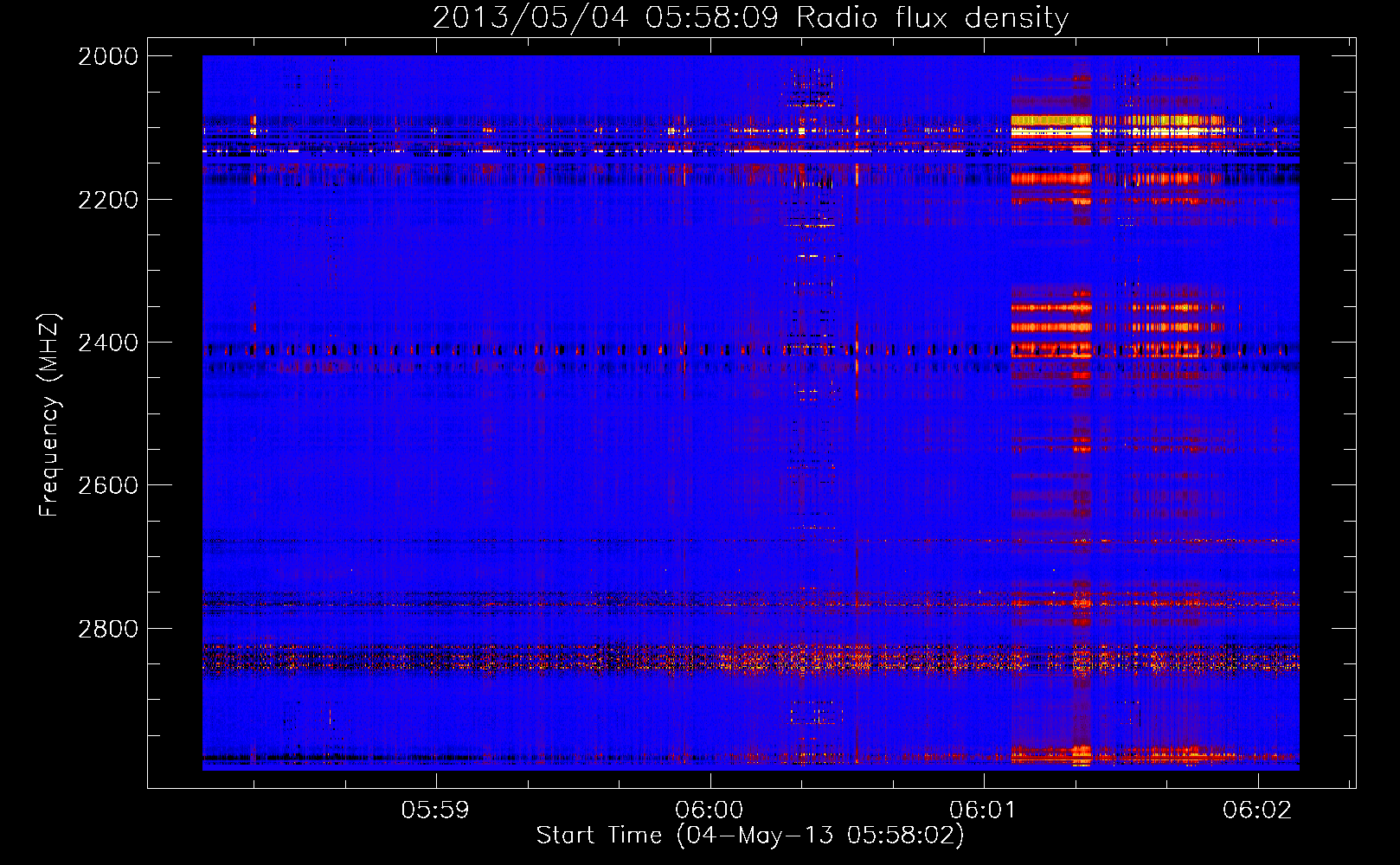Image resolution: width=1400 pixels, height=865 pixels.
Task: Click the 06:00 time tick label
Action: 710,811
